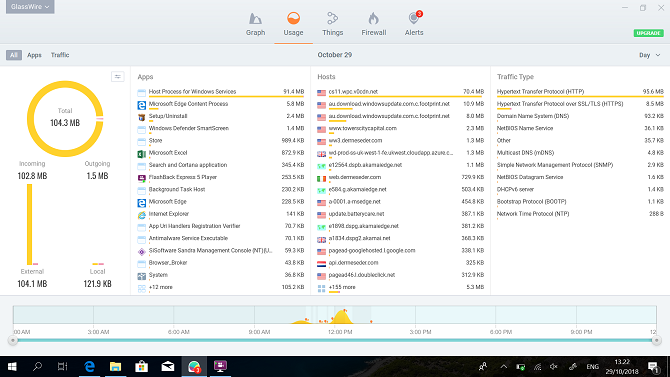Select the Usage view icon

click(293, 18)
